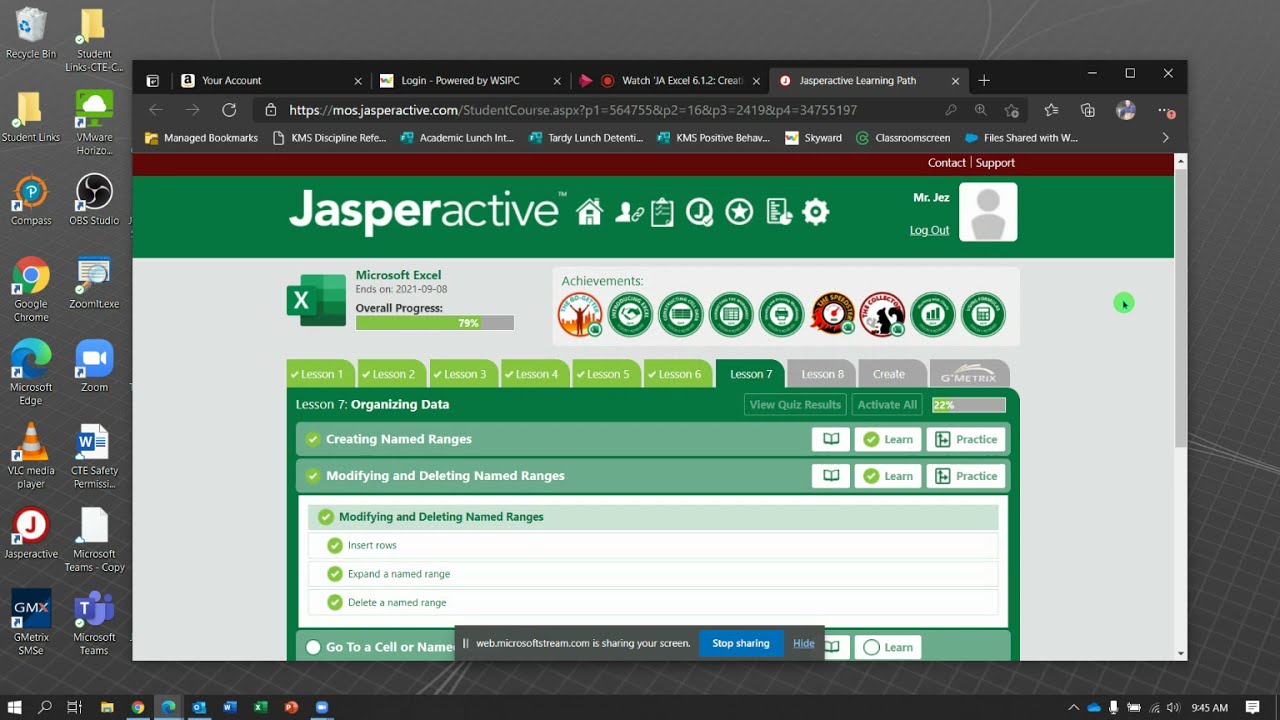Click View Quiz Results button
Screen dimensions: 1280x720
pos(796,405)
